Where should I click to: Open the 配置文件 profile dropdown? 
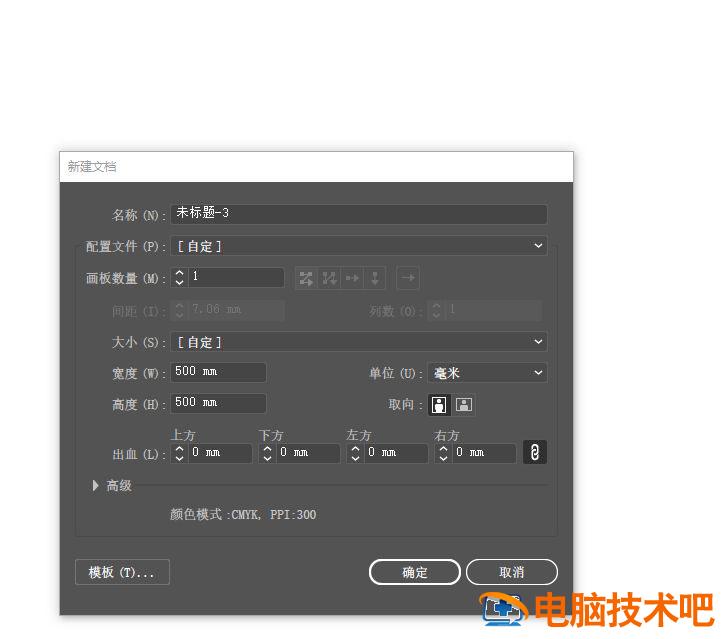pyautogui.click(x=359, y=246)
